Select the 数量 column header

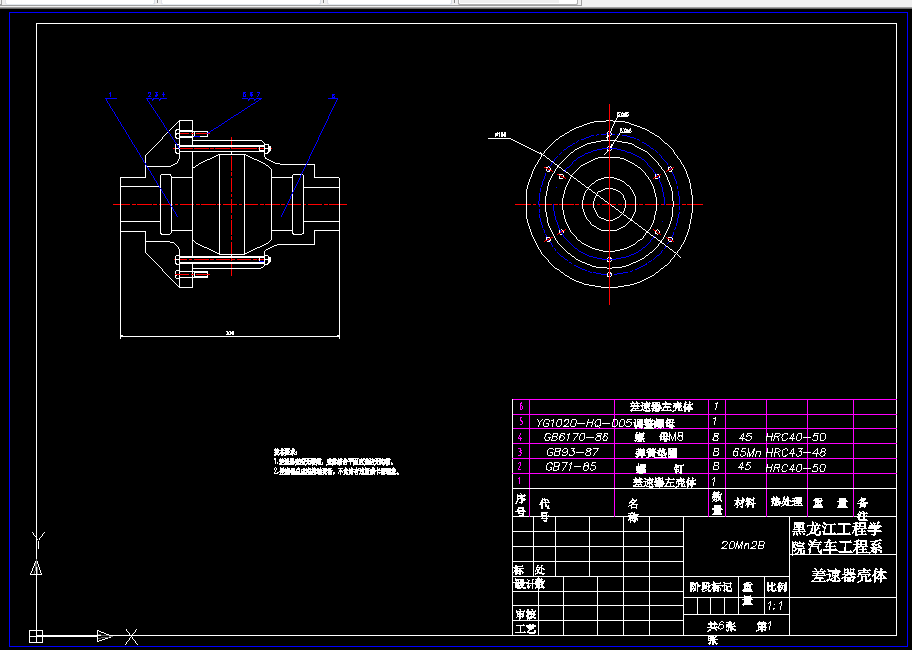pyautogui.click(x=717, y=503)
